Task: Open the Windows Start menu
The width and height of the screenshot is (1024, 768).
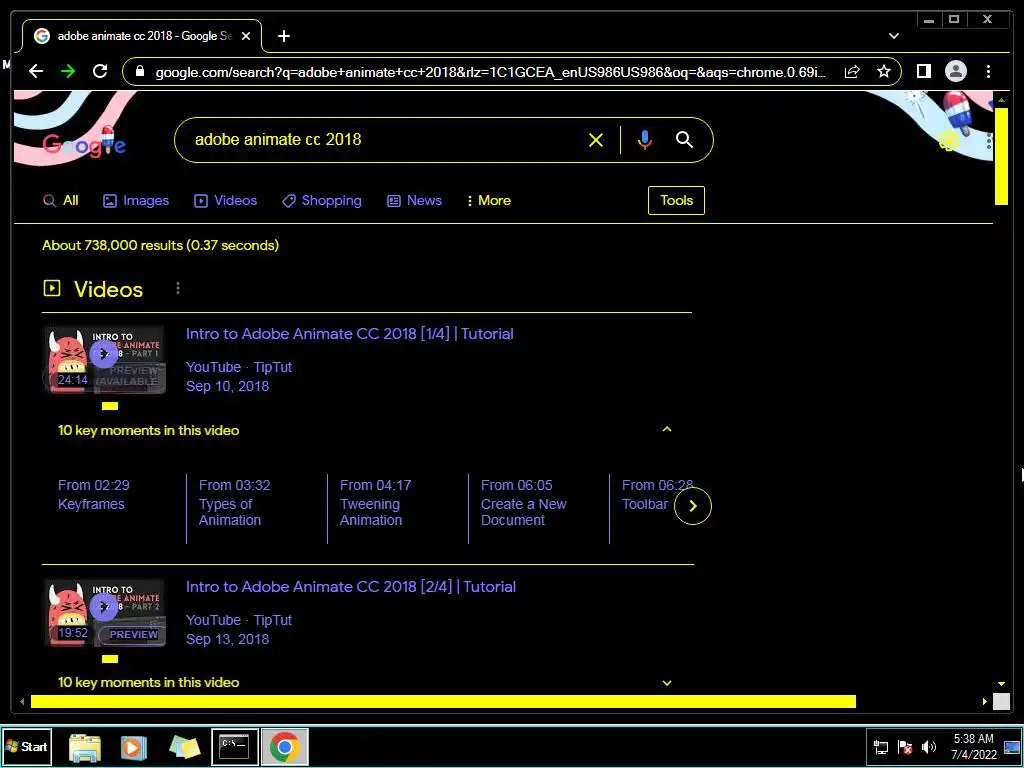Action: pyautogui.click(x=27, y=746)
